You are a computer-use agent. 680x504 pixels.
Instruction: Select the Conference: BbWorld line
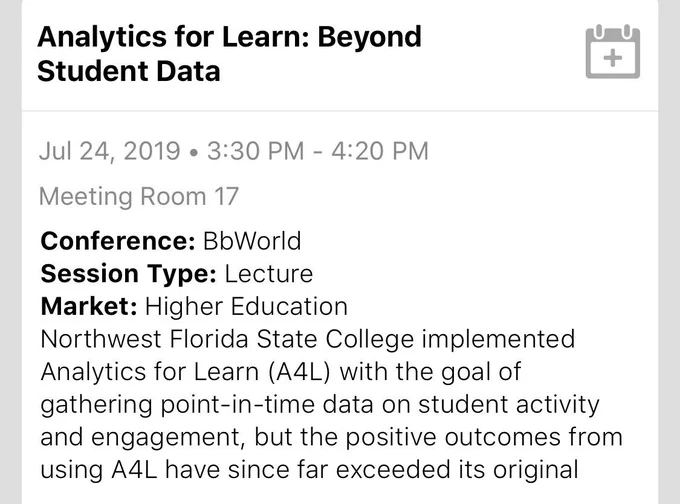click(170, 241)
